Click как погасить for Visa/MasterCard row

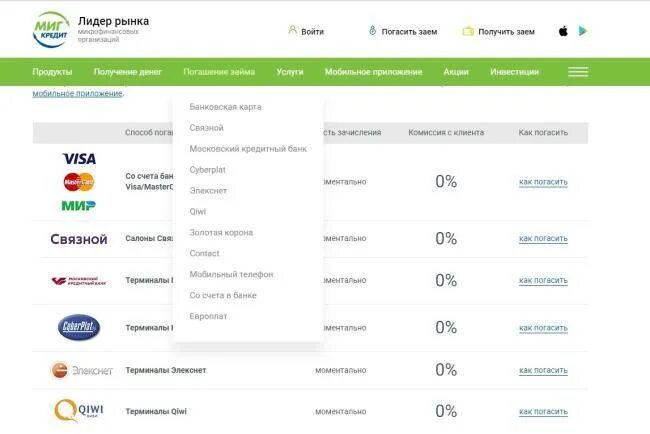pyautogui.click(x=543, y=182)
